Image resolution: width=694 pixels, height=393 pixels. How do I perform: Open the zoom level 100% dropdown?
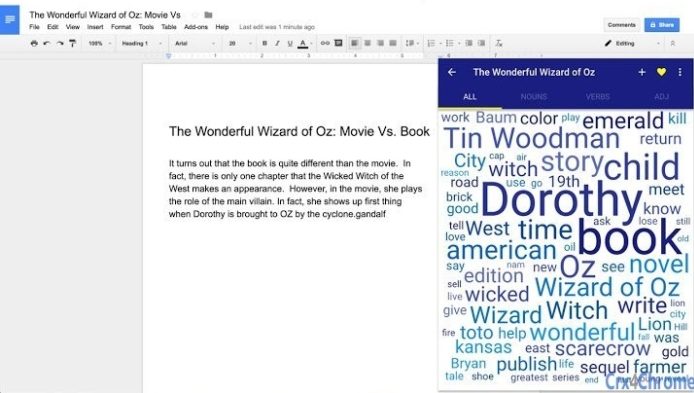tap(100, 43)
